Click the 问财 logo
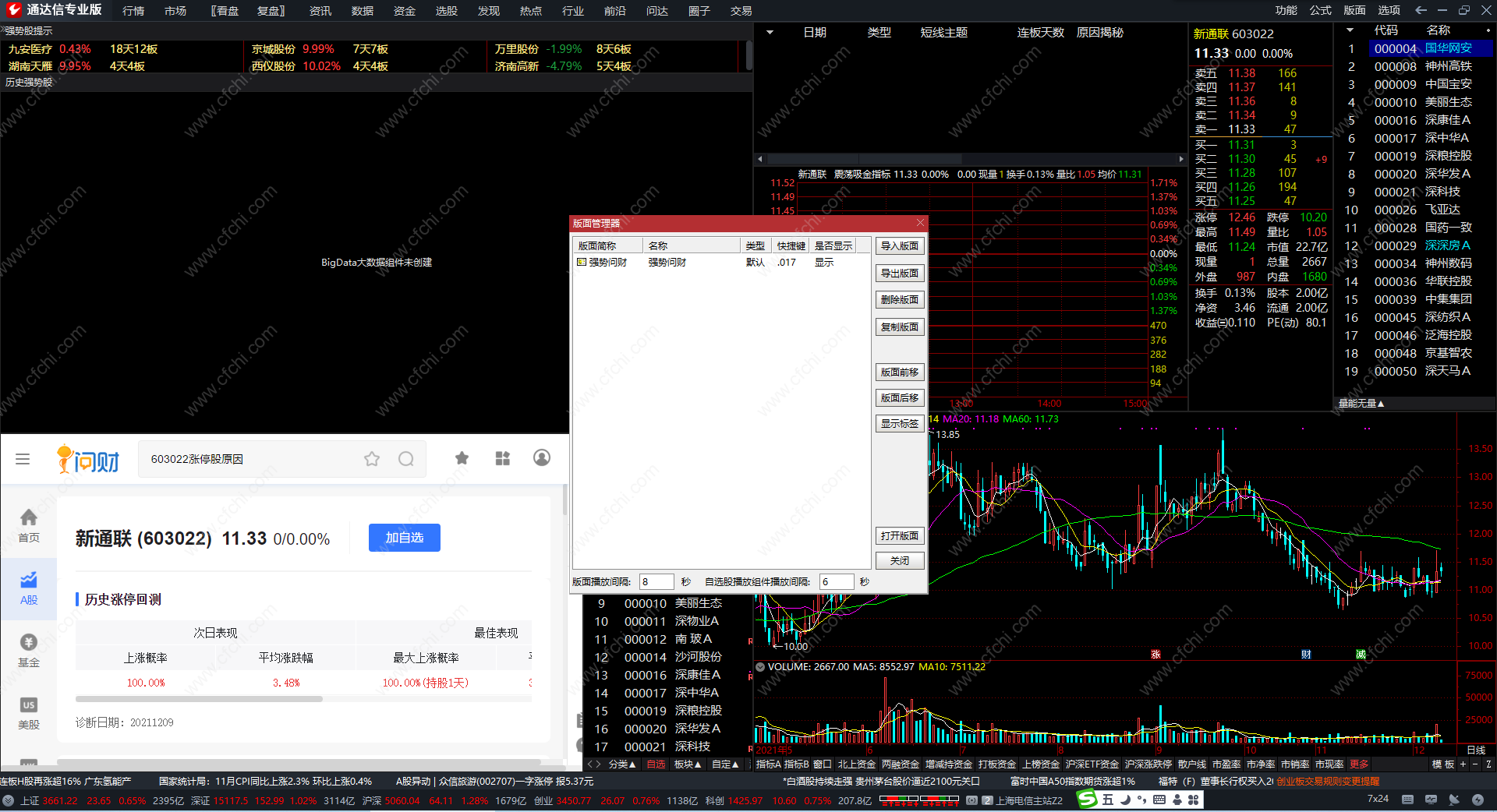This screenshot has width=1497, height=812. 88,459
